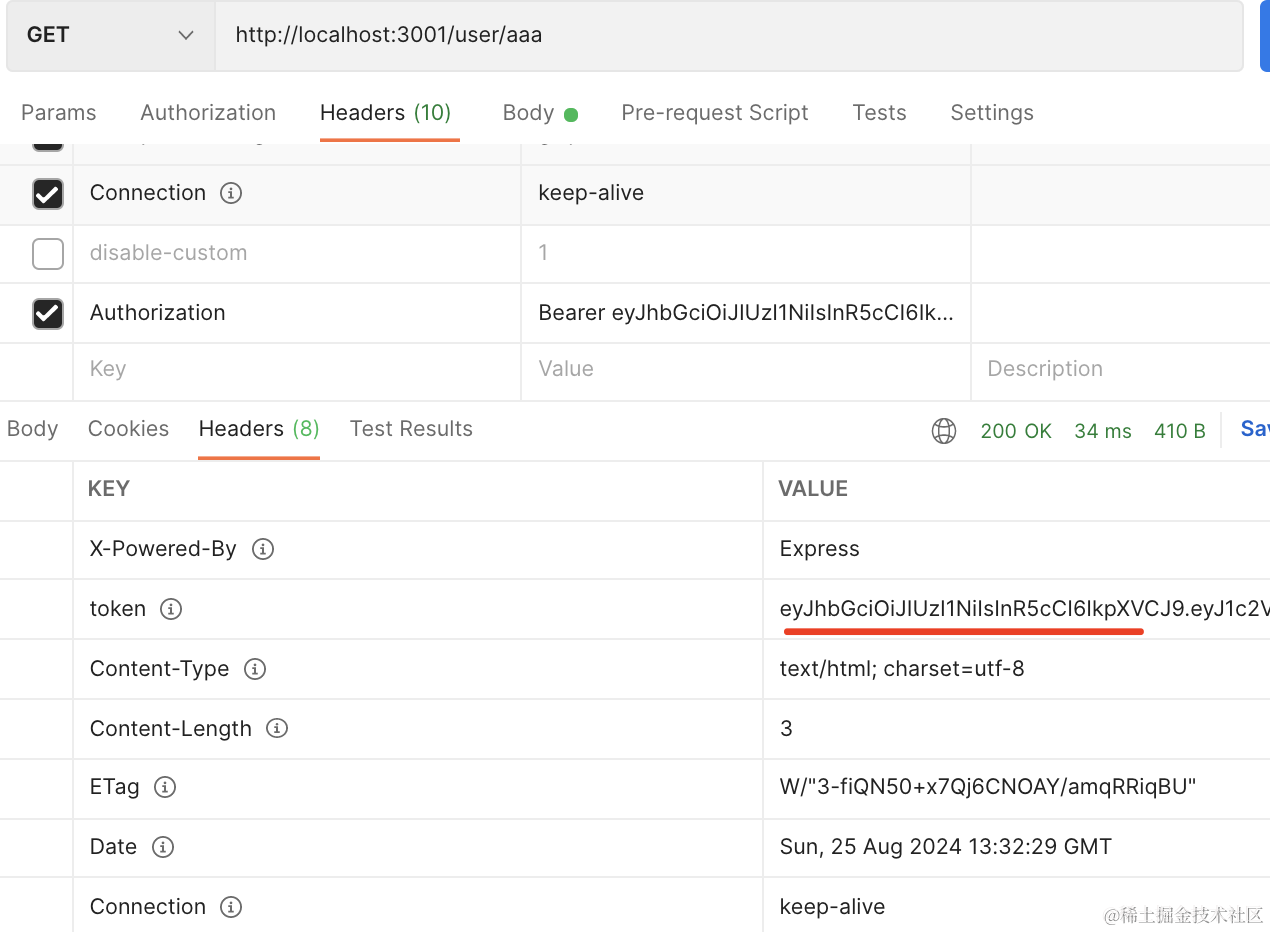Open the Pre-request Script tab

714,113
